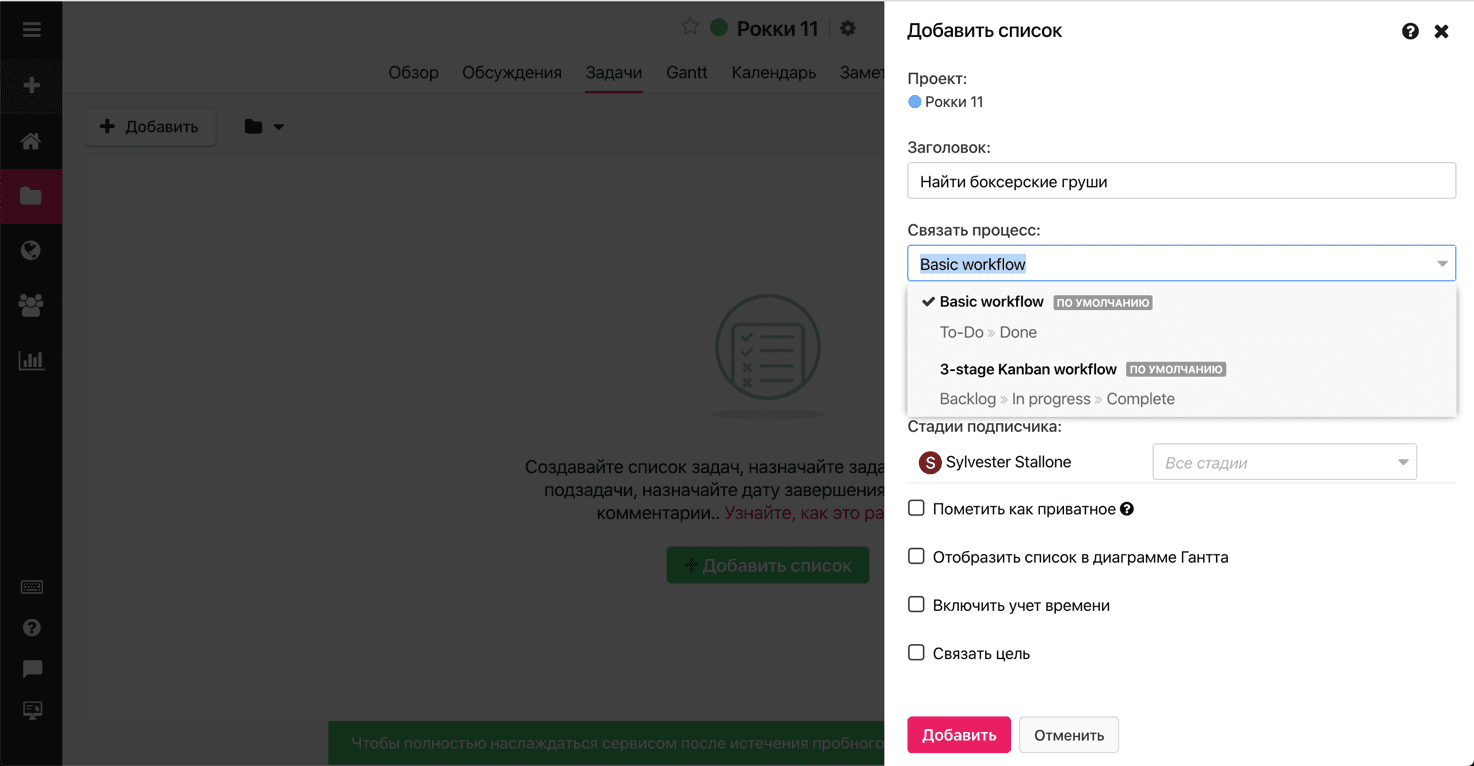This screenshot has height=766, width=1474.
Task: Click the home icon in sidebar
Action: tap(31, 141)
